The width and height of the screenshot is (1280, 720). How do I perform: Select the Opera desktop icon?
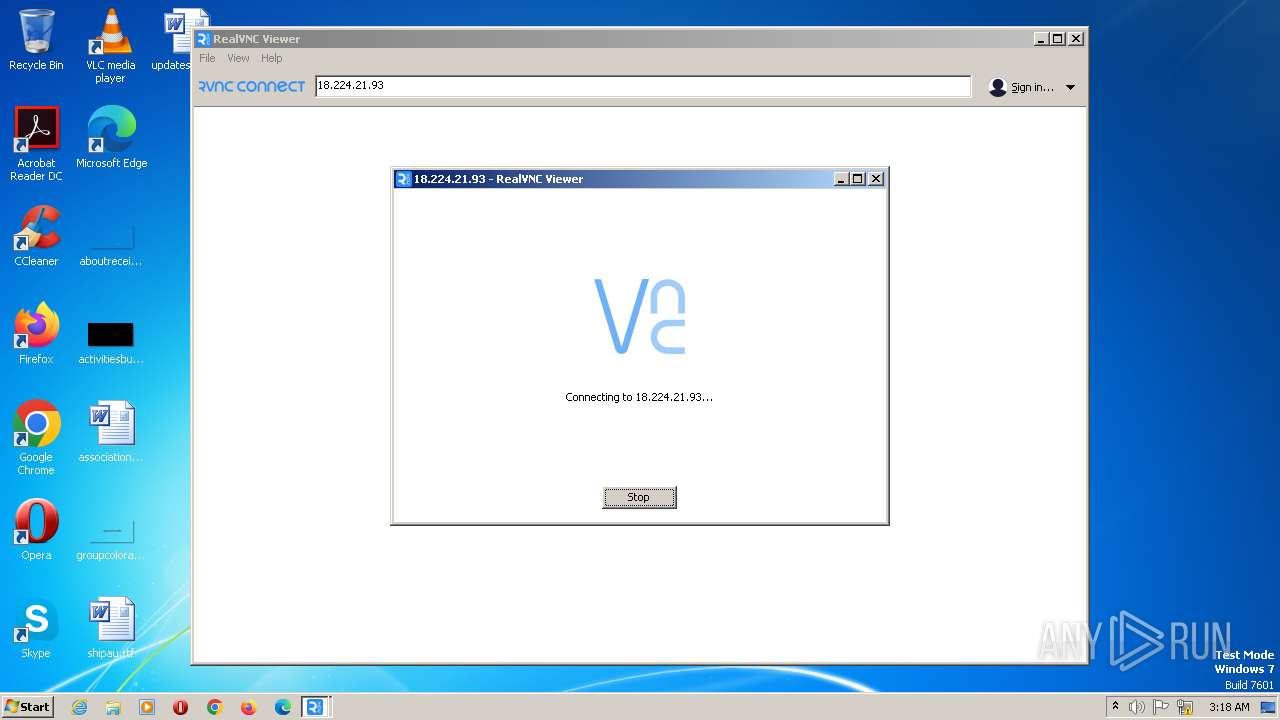coord(36,530)
